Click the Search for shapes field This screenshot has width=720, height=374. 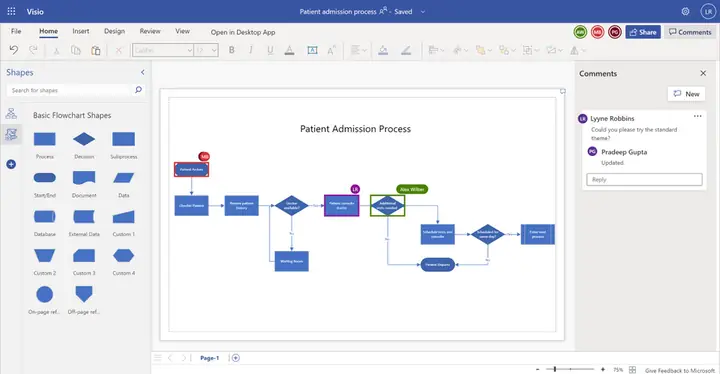pos(70,90)
